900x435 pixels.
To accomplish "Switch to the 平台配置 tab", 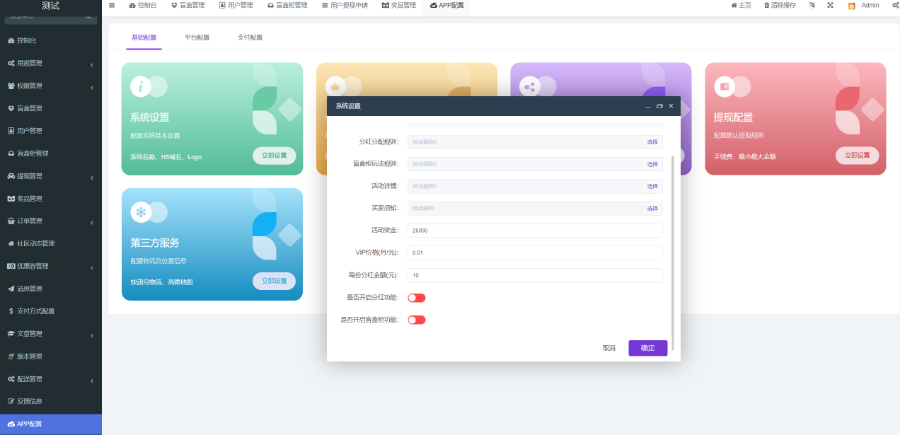I will pos(197,37).
